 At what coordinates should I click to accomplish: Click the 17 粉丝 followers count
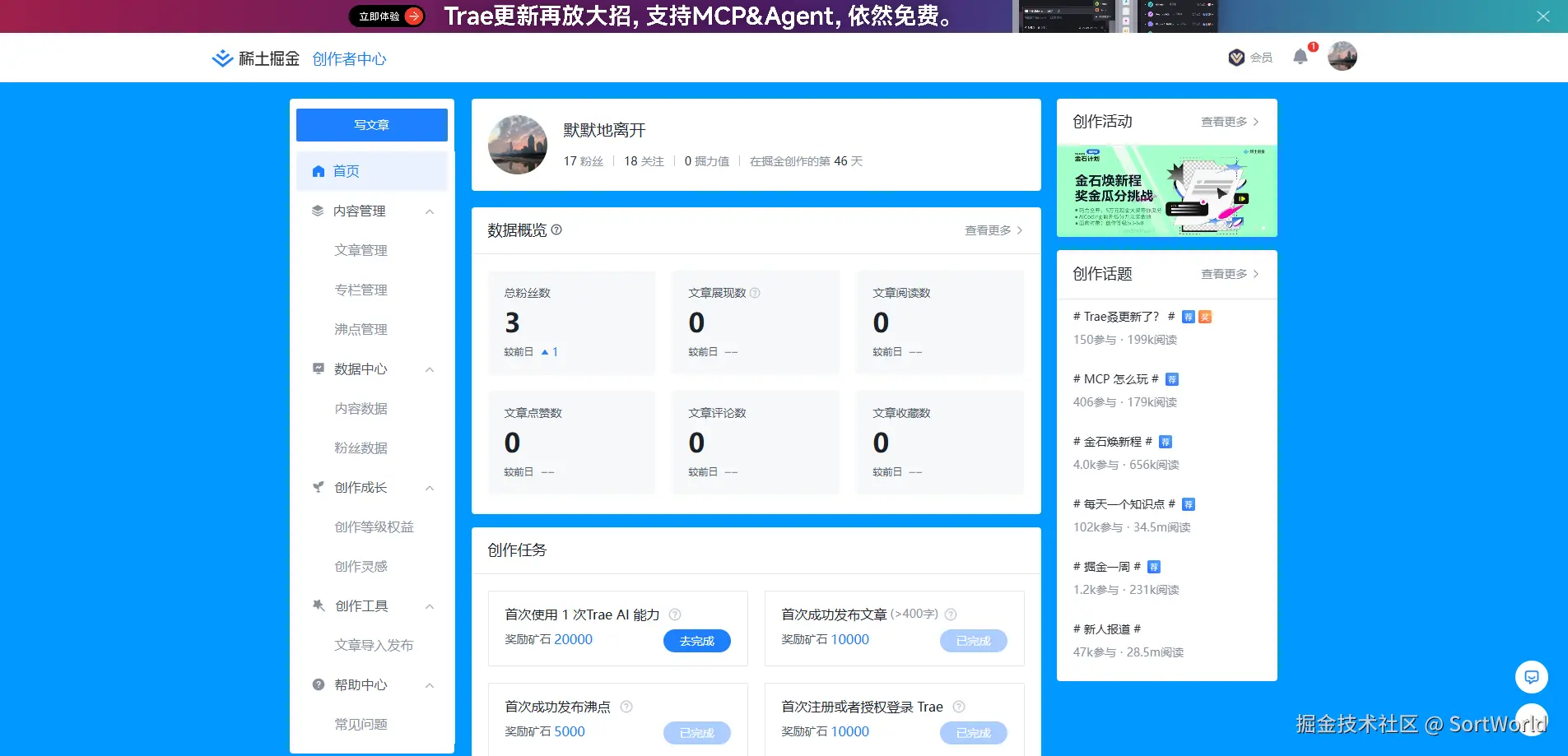click(x=583, y=161)
